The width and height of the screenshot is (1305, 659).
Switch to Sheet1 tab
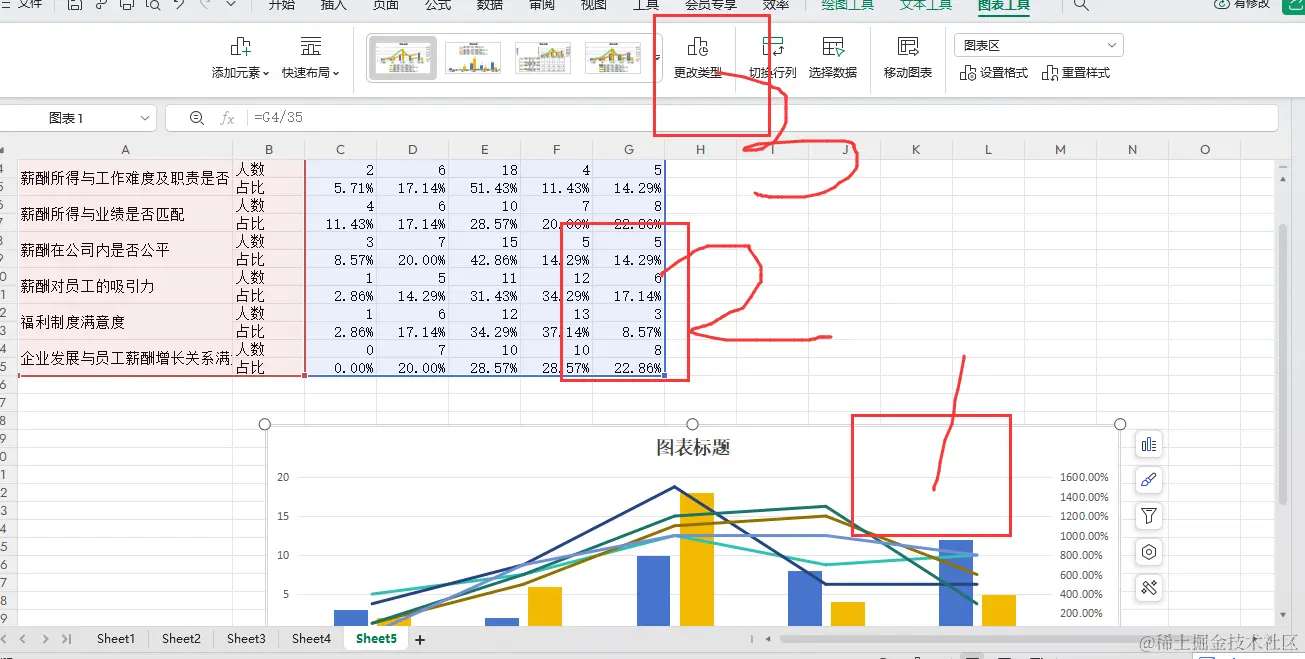(116, 638)
